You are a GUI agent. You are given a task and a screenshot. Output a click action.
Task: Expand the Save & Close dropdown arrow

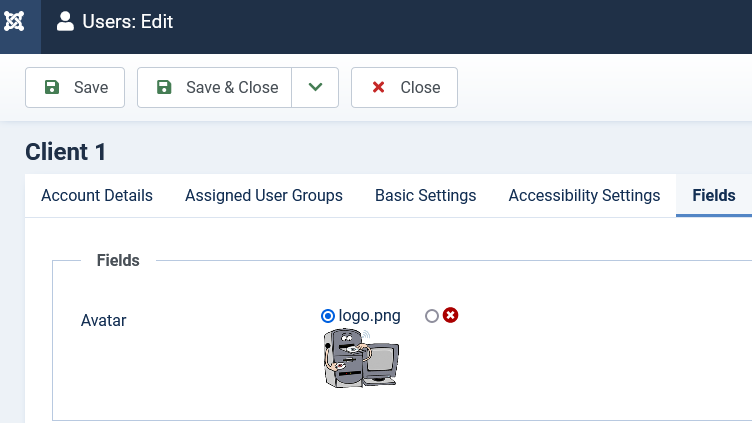(315, 87)
